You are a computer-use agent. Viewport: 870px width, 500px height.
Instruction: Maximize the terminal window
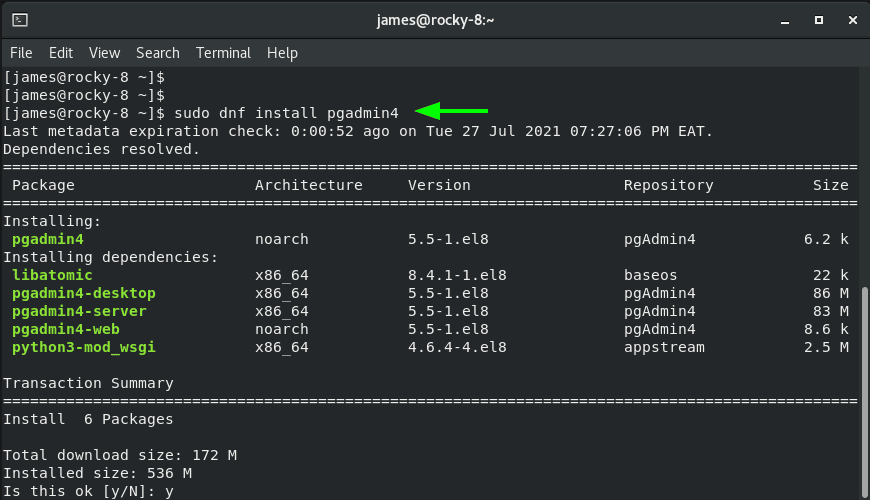click(x=818, y=20)
